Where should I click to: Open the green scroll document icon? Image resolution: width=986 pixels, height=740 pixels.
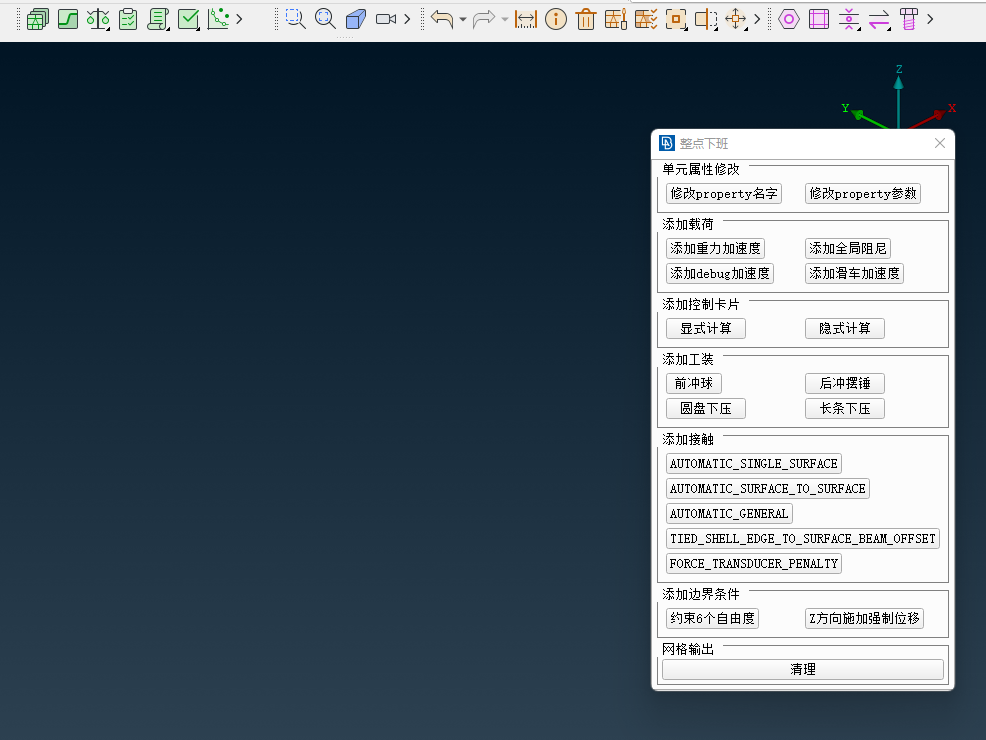158,19
